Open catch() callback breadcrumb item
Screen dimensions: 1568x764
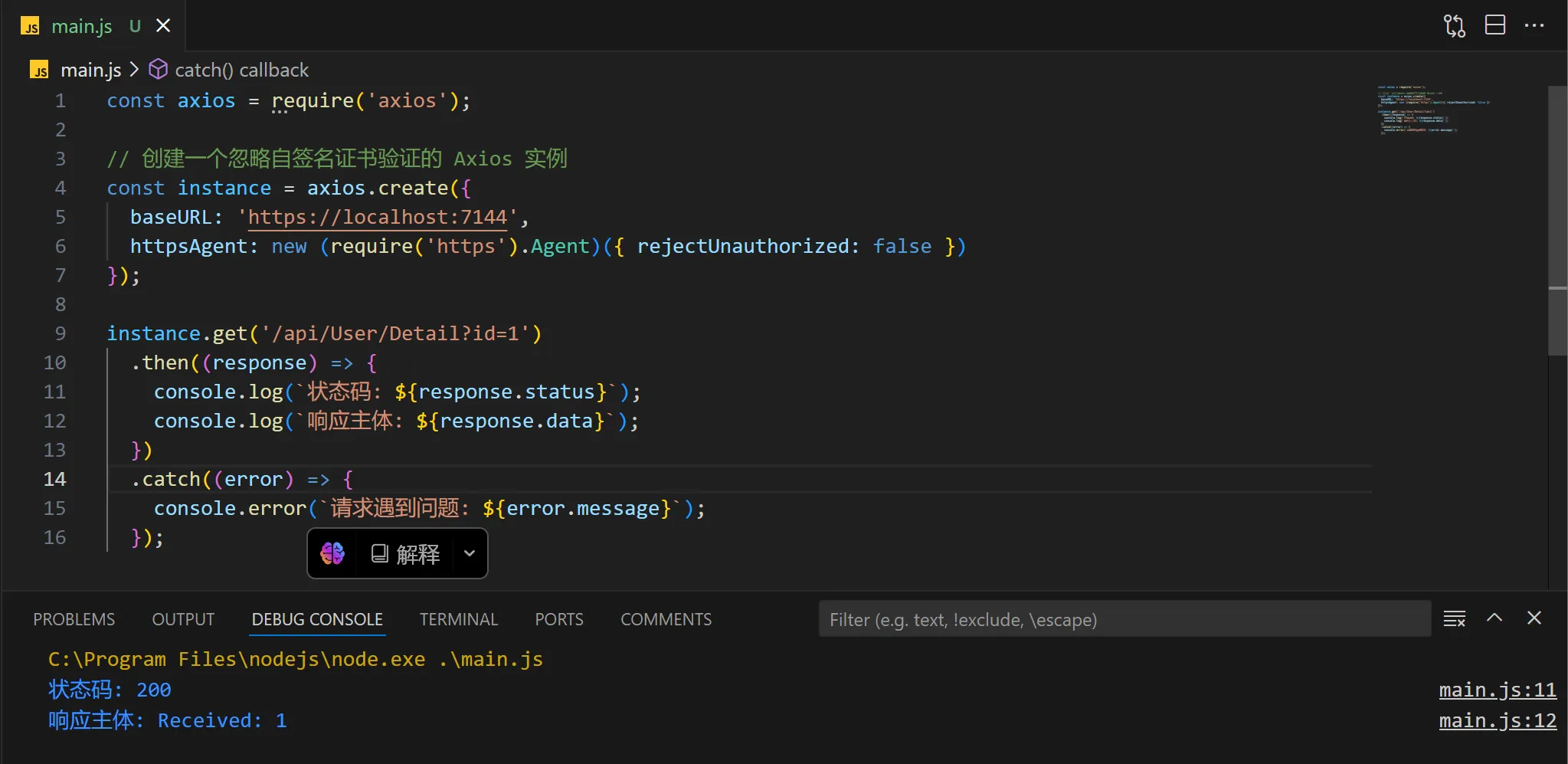(241, 70)
